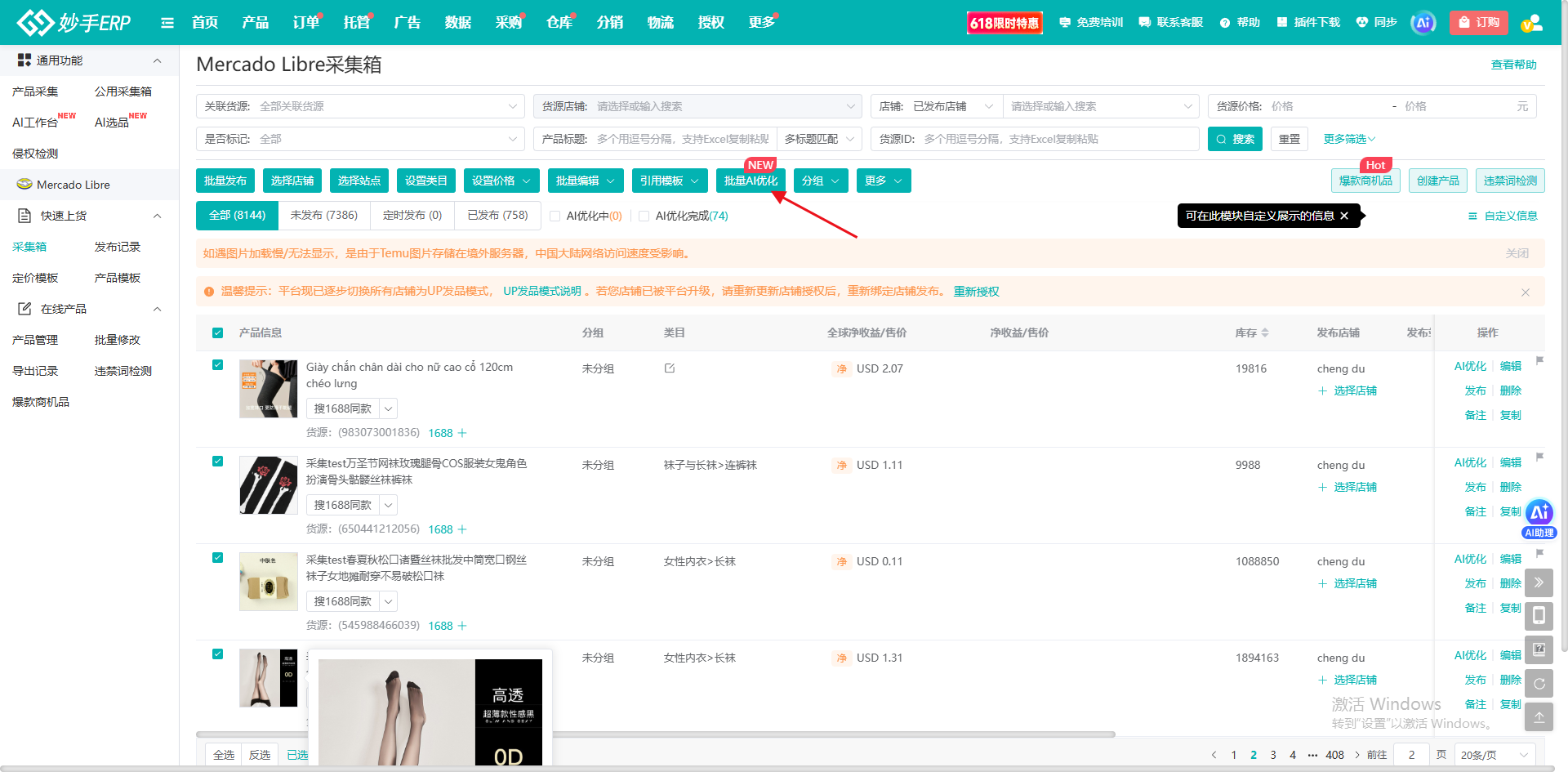Toggle the AI优化中 filter checkbox
Viewport: 1568px width, 772px height.
(555, 216)
